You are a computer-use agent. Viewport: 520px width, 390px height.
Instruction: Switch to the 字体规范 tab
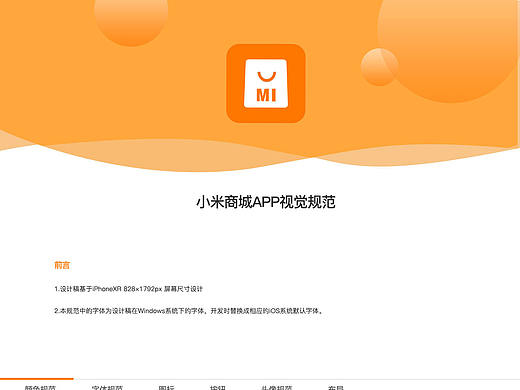click(107, 388)
